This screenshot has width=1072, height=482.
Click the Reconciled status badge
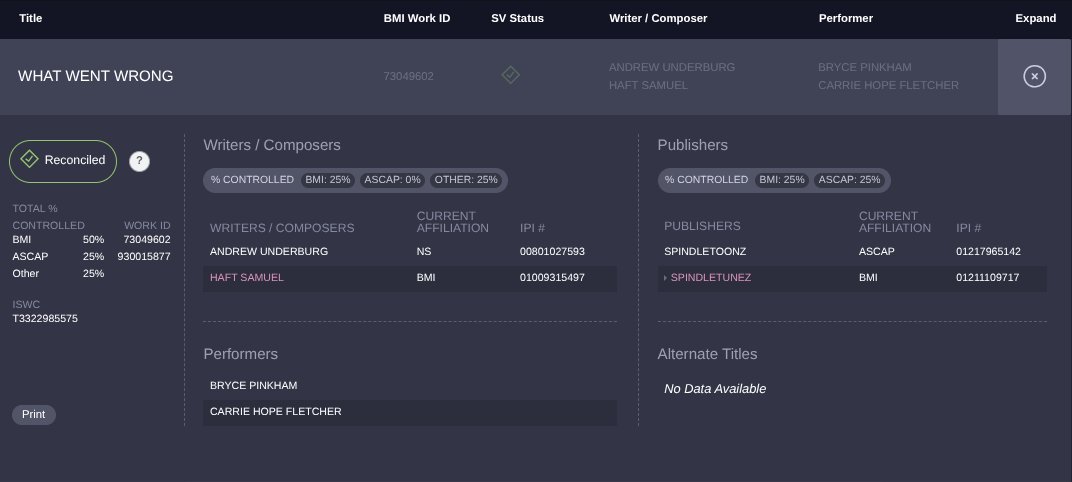tap(63, 161)
